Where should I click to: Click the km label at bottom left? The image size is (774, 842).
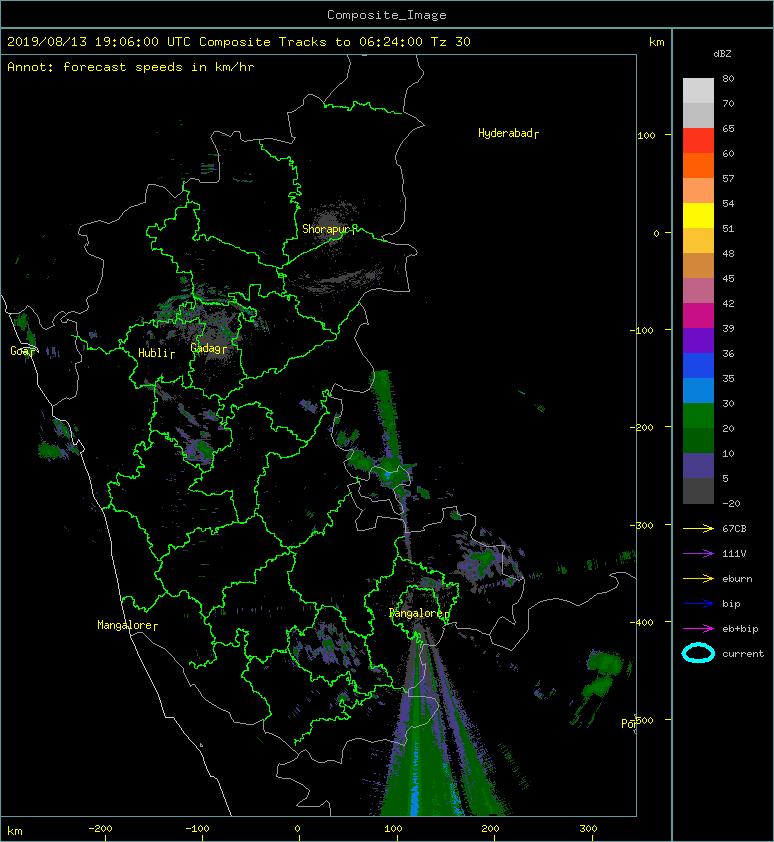tap(15, 831)
